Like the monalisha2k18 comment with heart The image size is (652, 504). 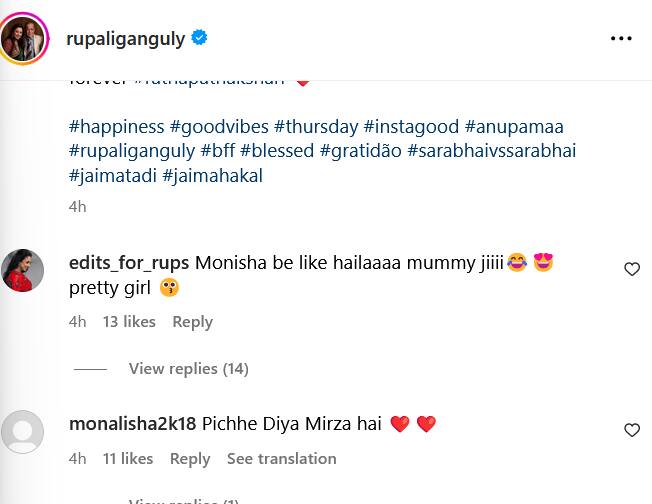632,430
